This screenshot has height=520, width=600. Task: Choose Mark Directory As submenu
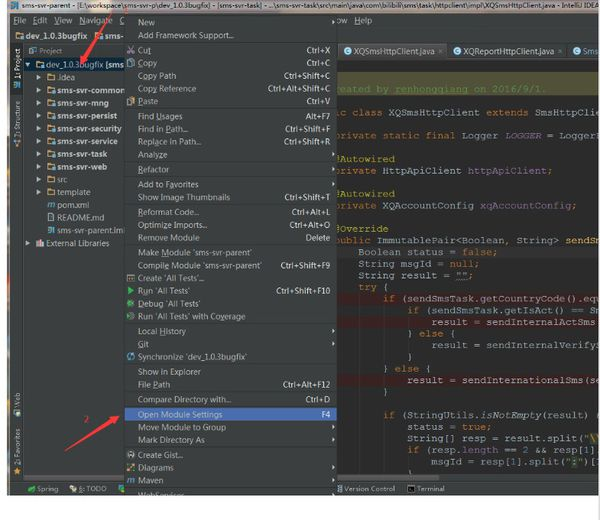(x=231, y=440)
